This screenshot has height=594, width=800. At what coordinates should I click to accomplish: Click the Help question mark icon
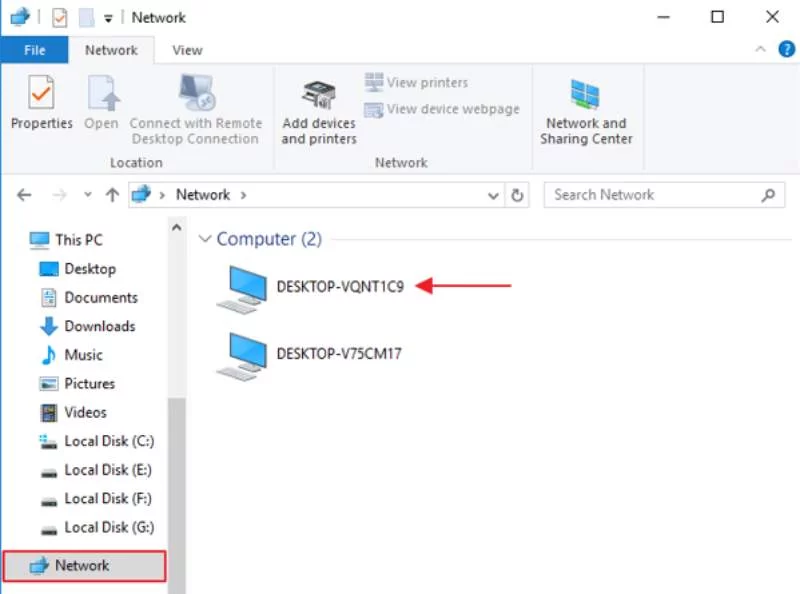pos(786,50)
